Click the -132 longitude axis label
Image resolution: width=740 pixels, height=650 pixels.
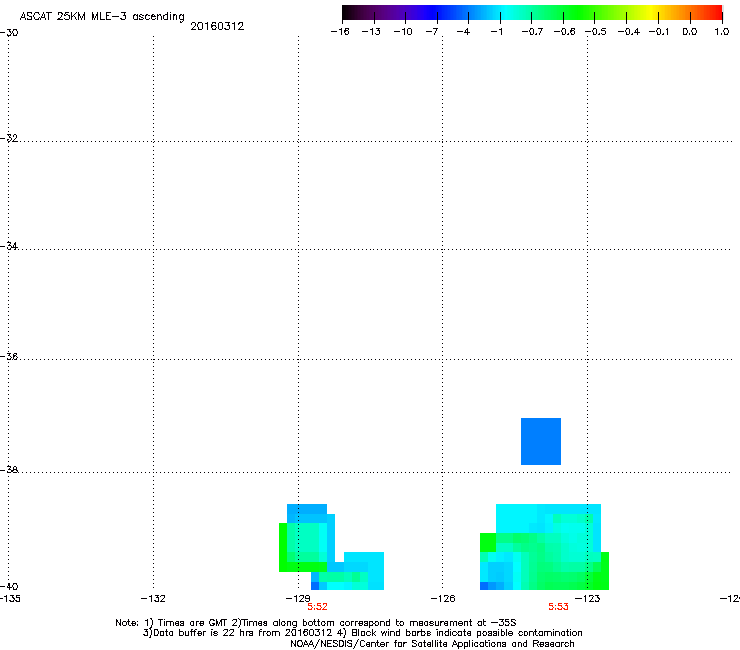pos(153,599)
